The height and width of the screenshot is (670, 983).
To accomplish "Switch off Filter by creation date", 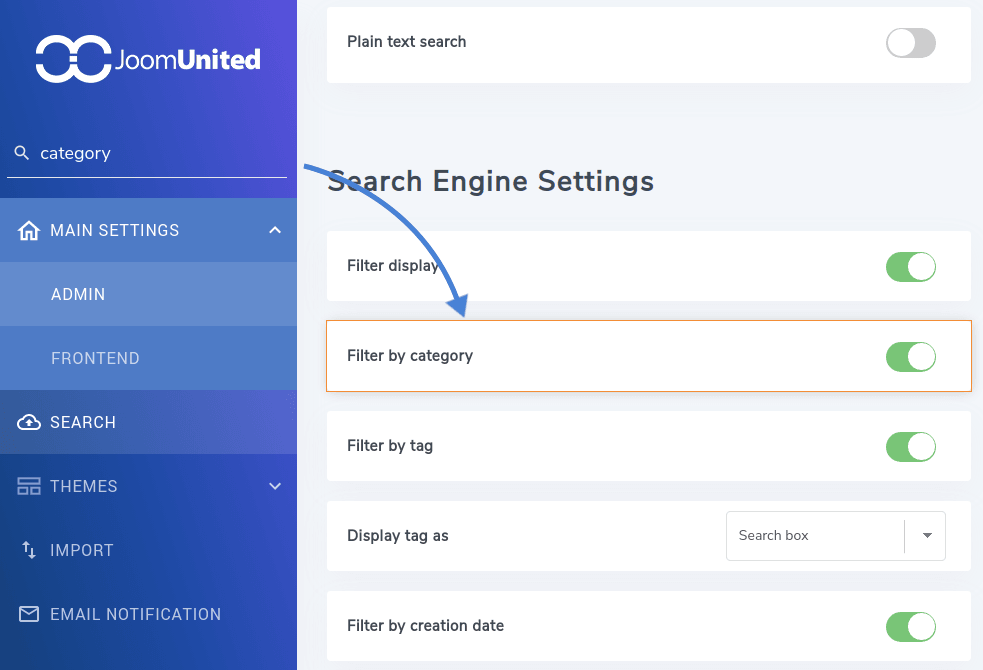I will (x=910, y=626).
